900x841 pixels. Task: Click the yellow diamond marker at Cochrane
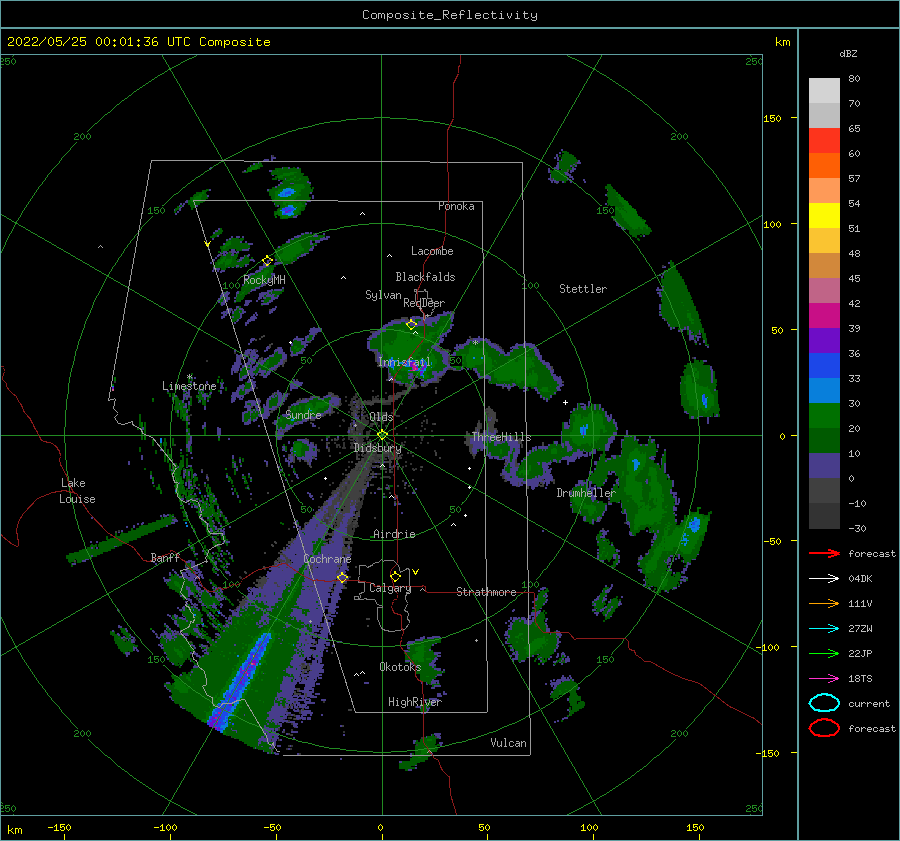(x=342, y=577)
